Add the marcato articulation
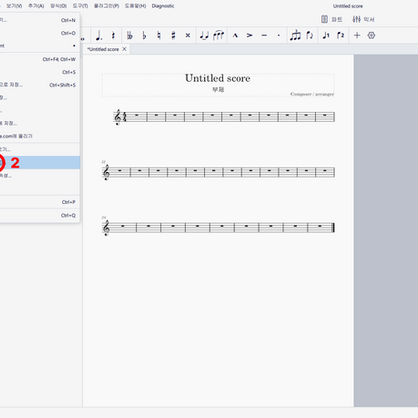 (235, 35)
